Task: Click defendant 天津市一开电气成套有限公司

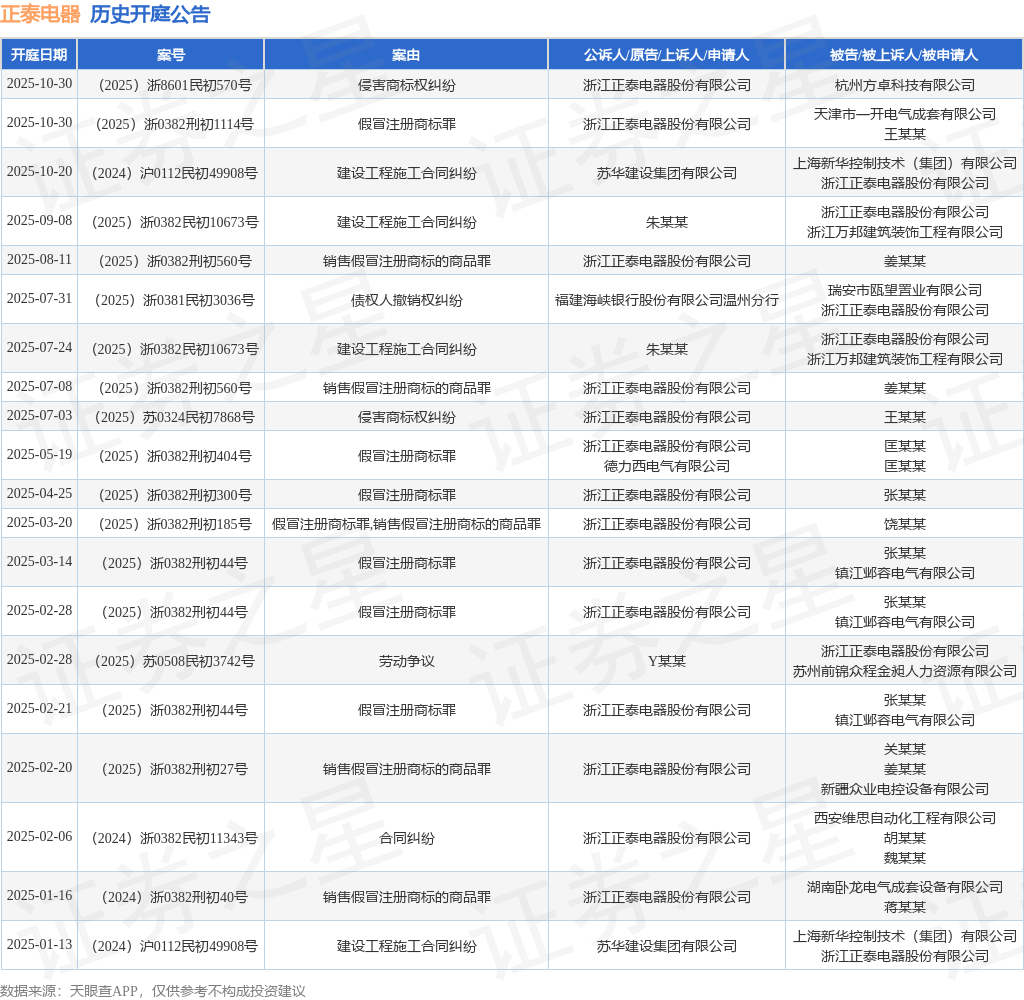Action: 904,114
